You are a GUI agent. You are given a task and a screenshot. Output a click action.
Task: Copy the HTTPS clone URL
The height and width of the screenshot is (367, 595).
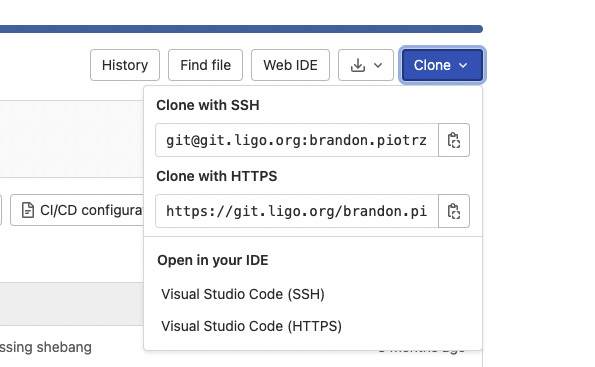click(454, 211)
